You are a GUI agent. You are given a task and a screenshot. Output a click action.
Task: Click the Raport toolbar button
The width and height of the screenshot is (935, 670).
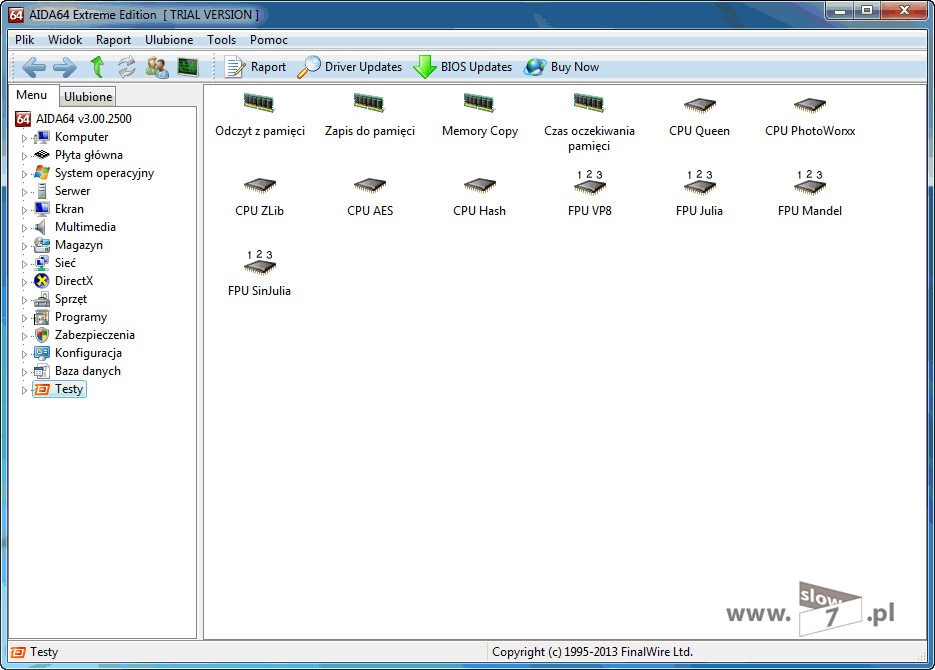click(255, 67)
